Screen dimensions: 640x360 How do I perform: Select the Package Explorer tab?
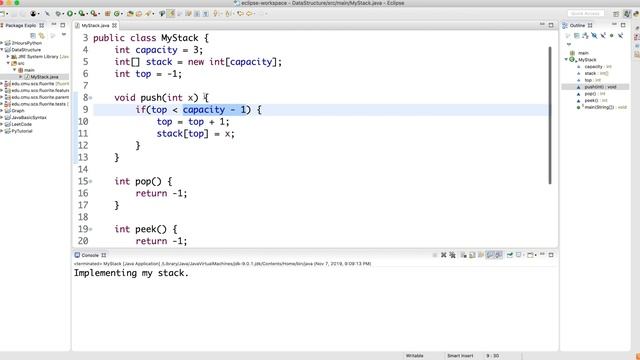pos(20,25)
